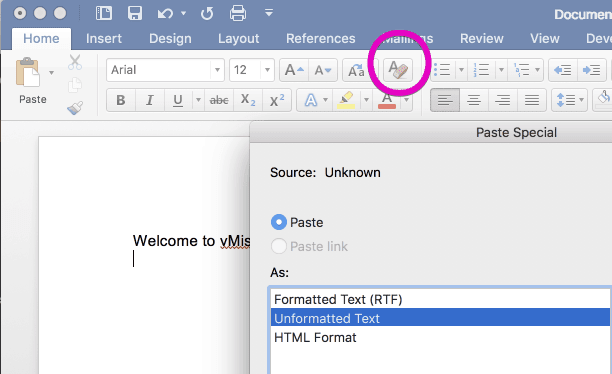
Task: Click the Redo circular arrow icon
Action: pyautogui.click(x=207, y=14)
